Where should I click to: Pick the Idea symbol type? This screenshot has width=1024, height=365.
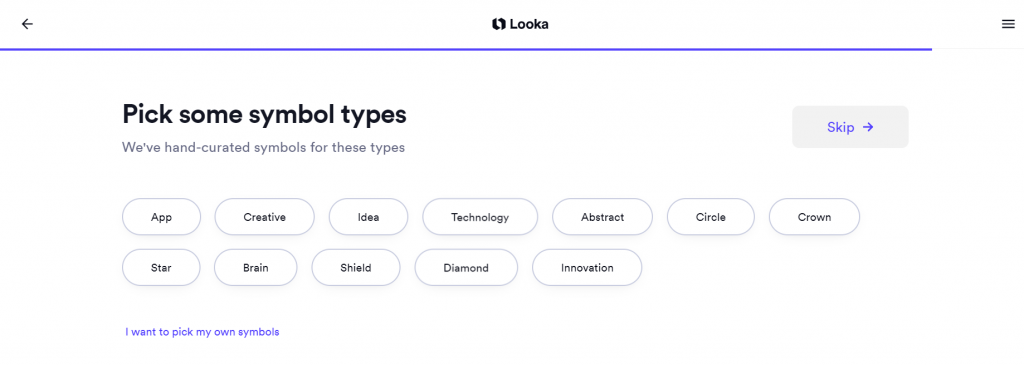pos(368,217)
